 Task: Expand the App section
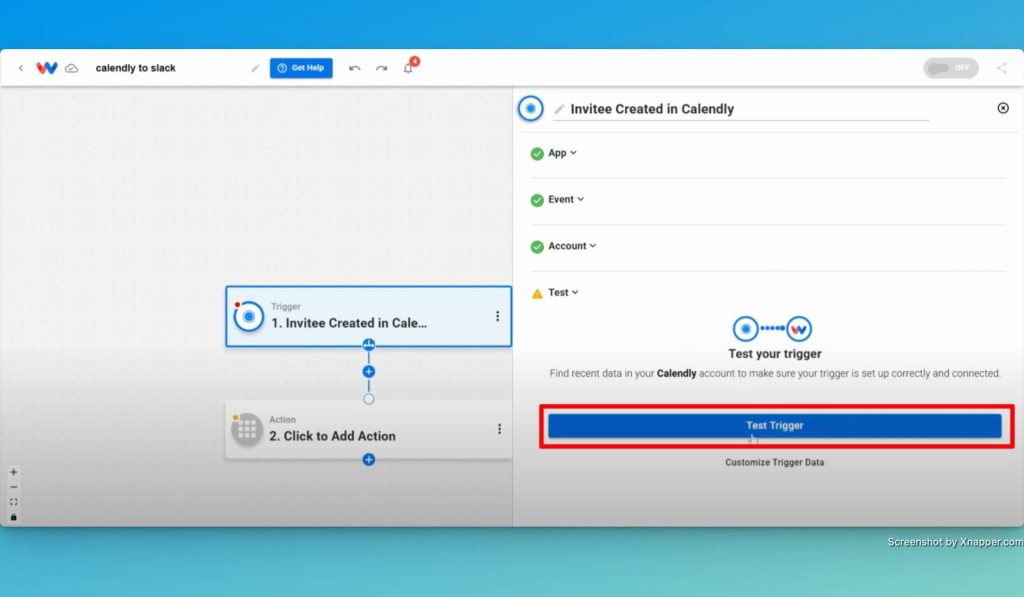click(562, 153)
